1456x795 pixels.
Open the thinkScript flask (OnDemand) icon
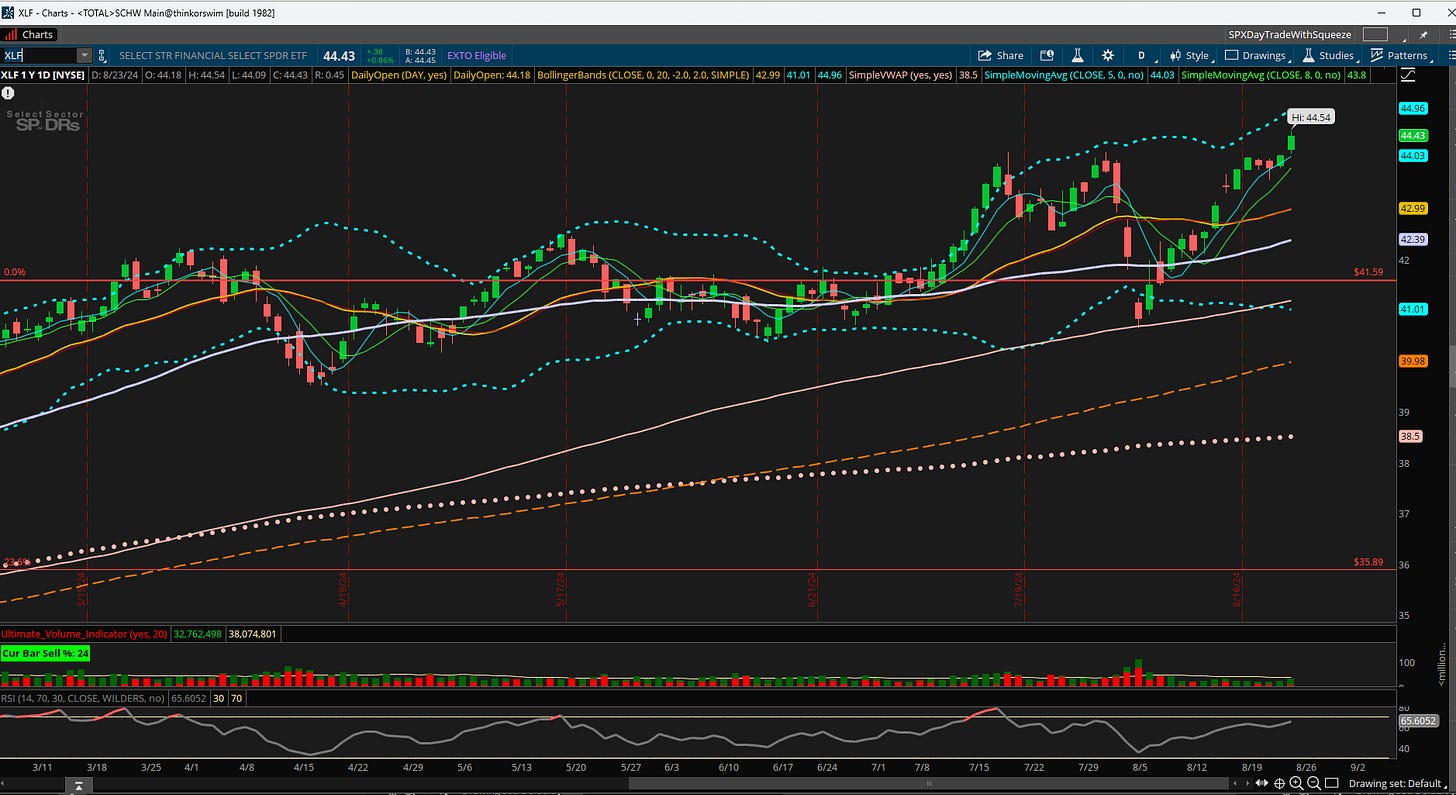(x=1078, y=56)
